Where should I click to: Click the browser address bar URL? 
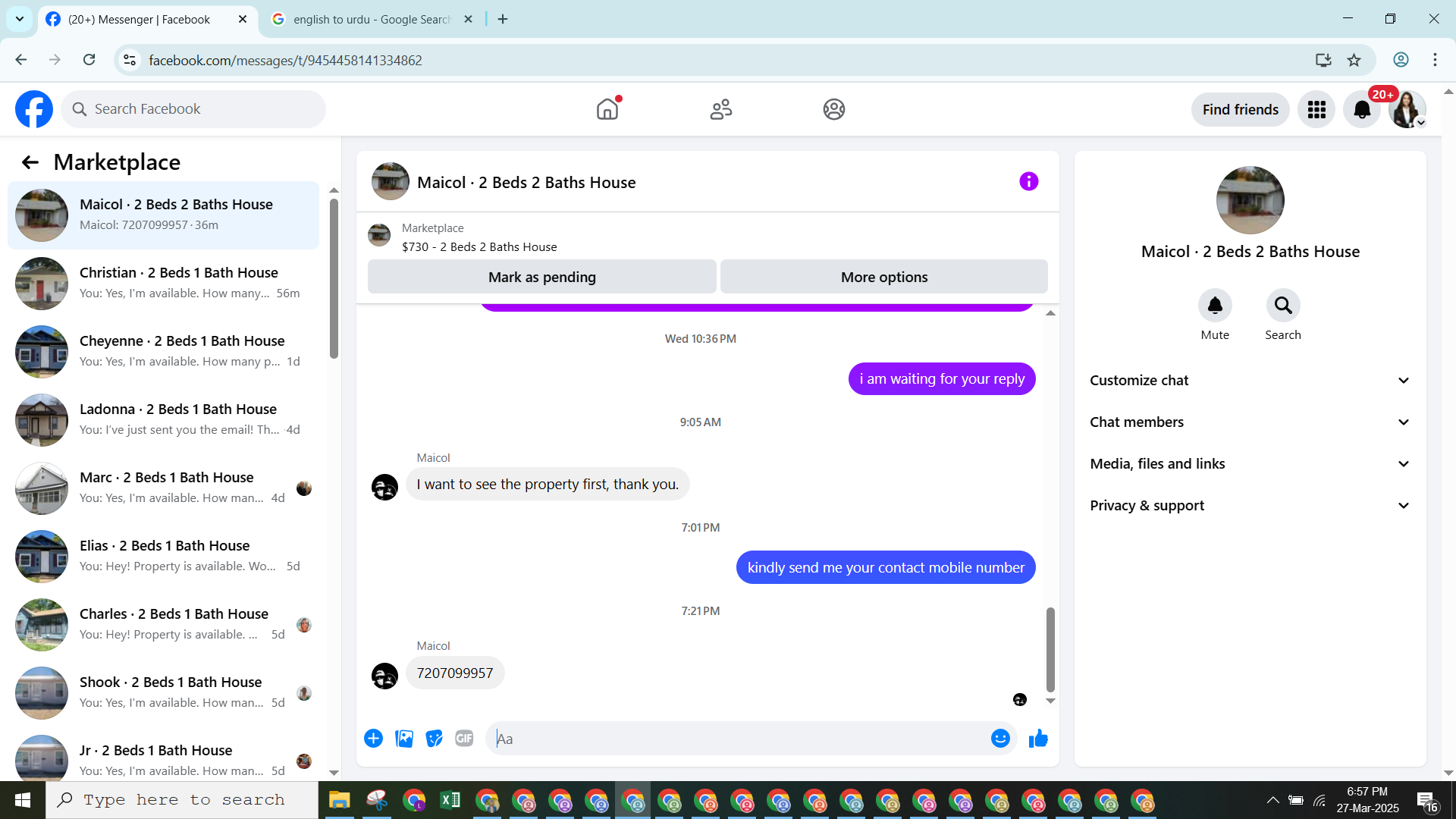click(285, 60)
